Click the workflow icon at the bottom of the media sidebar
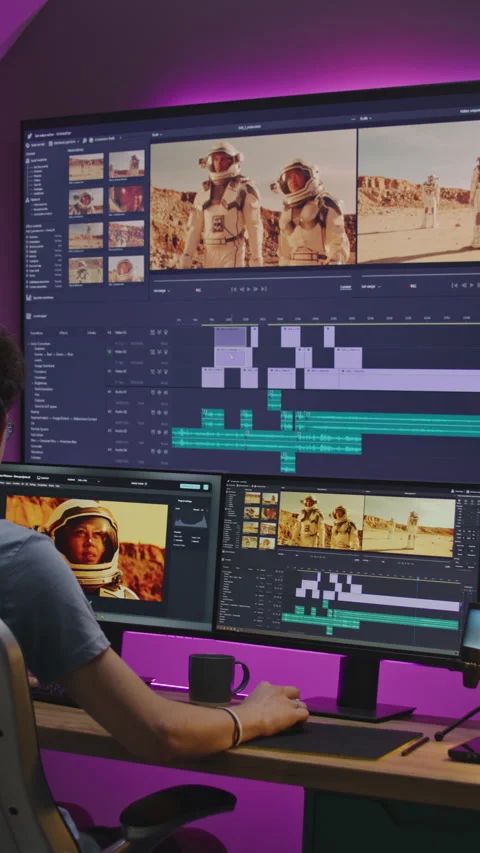 29,297
